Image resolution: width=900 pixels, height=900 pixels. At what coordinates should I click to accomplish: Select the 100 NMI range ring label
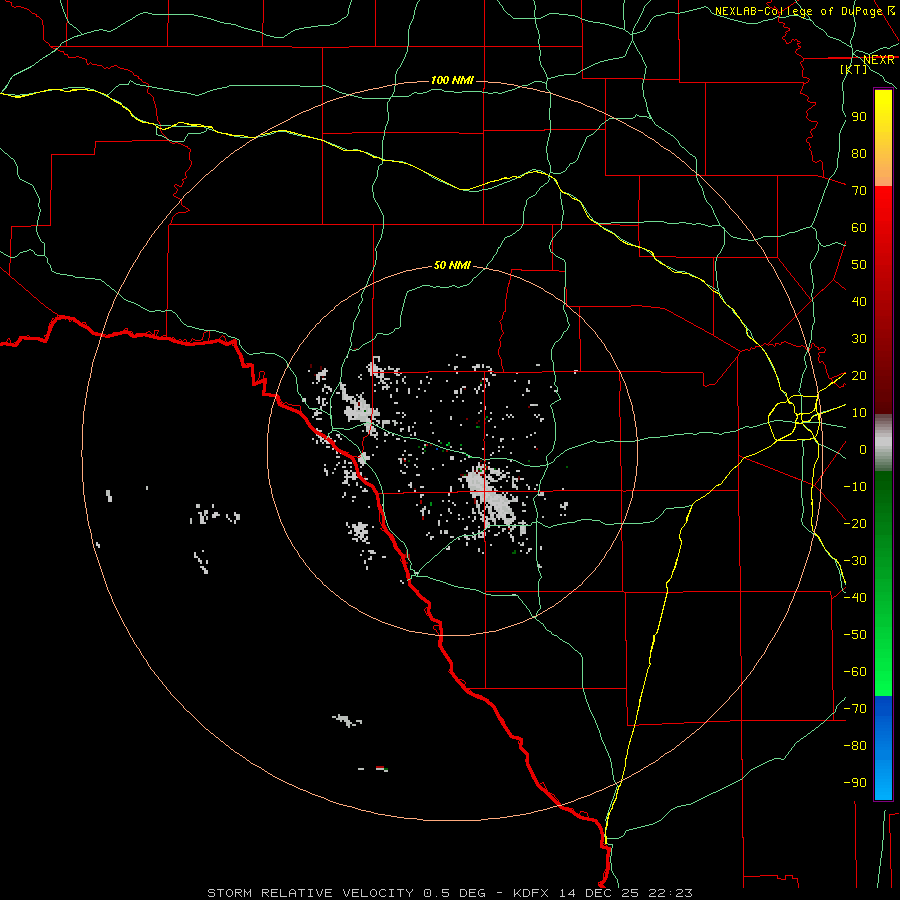tap(452, 80)
